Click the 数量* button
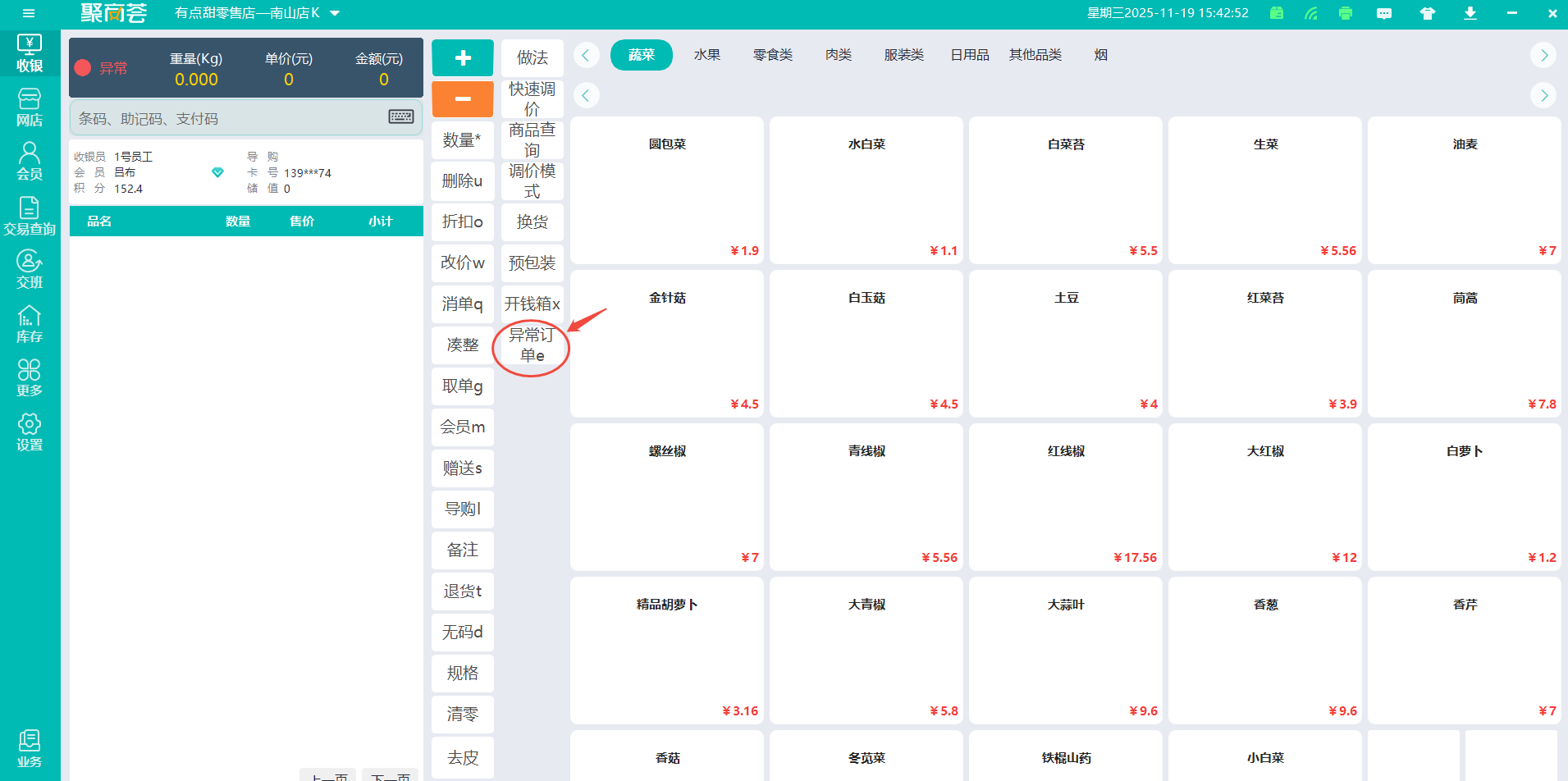Viewport: 1568px width, 781px height. coord(463,140)
